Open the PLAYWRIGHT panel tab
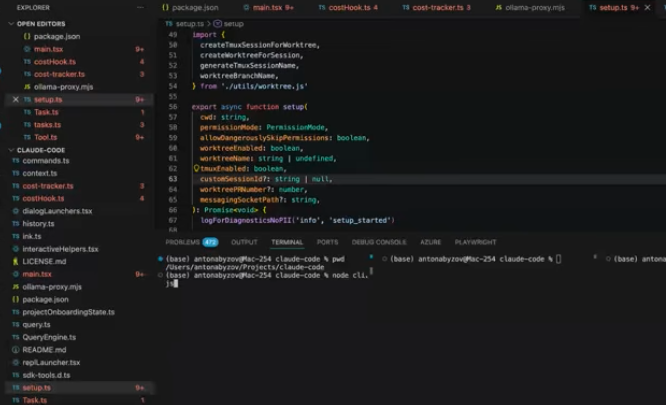This screenshot has height=405, width=666. click(475, 242)
